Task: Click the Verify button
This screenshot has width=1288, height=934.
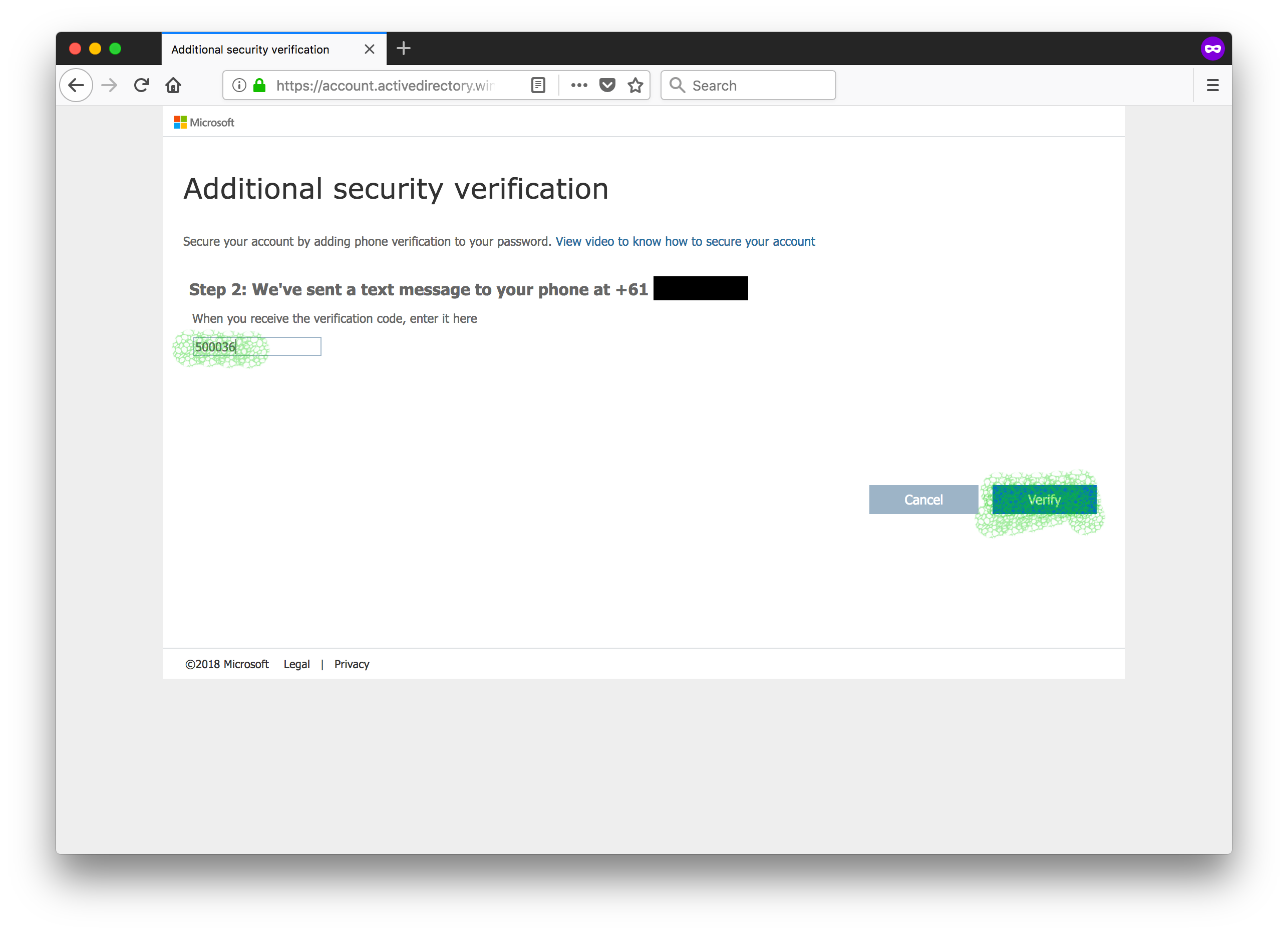Action: (x=1045, y=499)
